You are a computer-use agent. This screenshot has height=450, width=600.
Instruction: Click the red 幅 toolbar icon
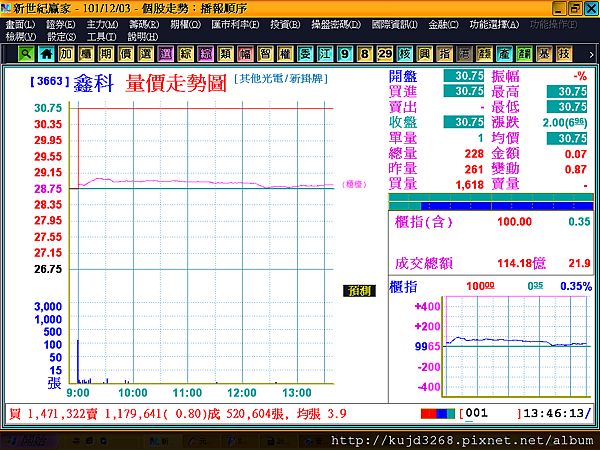(245, 54)
